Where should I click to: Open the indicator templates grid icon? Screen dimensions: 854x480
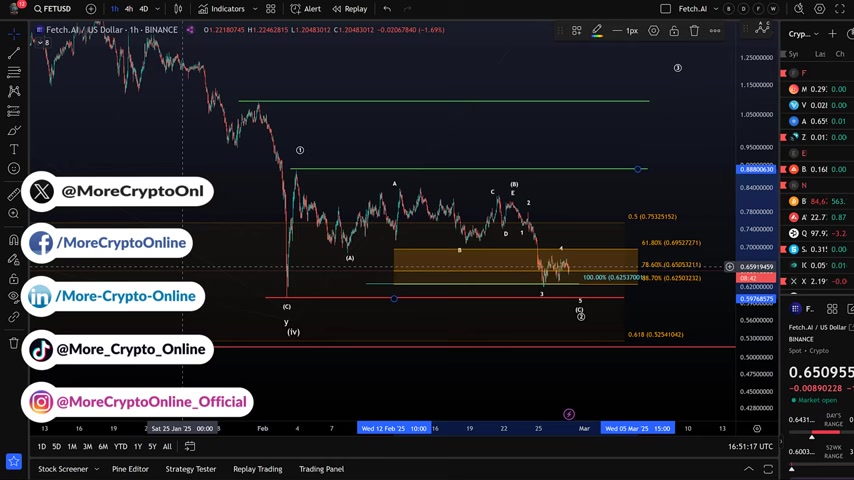click(271, 9)
